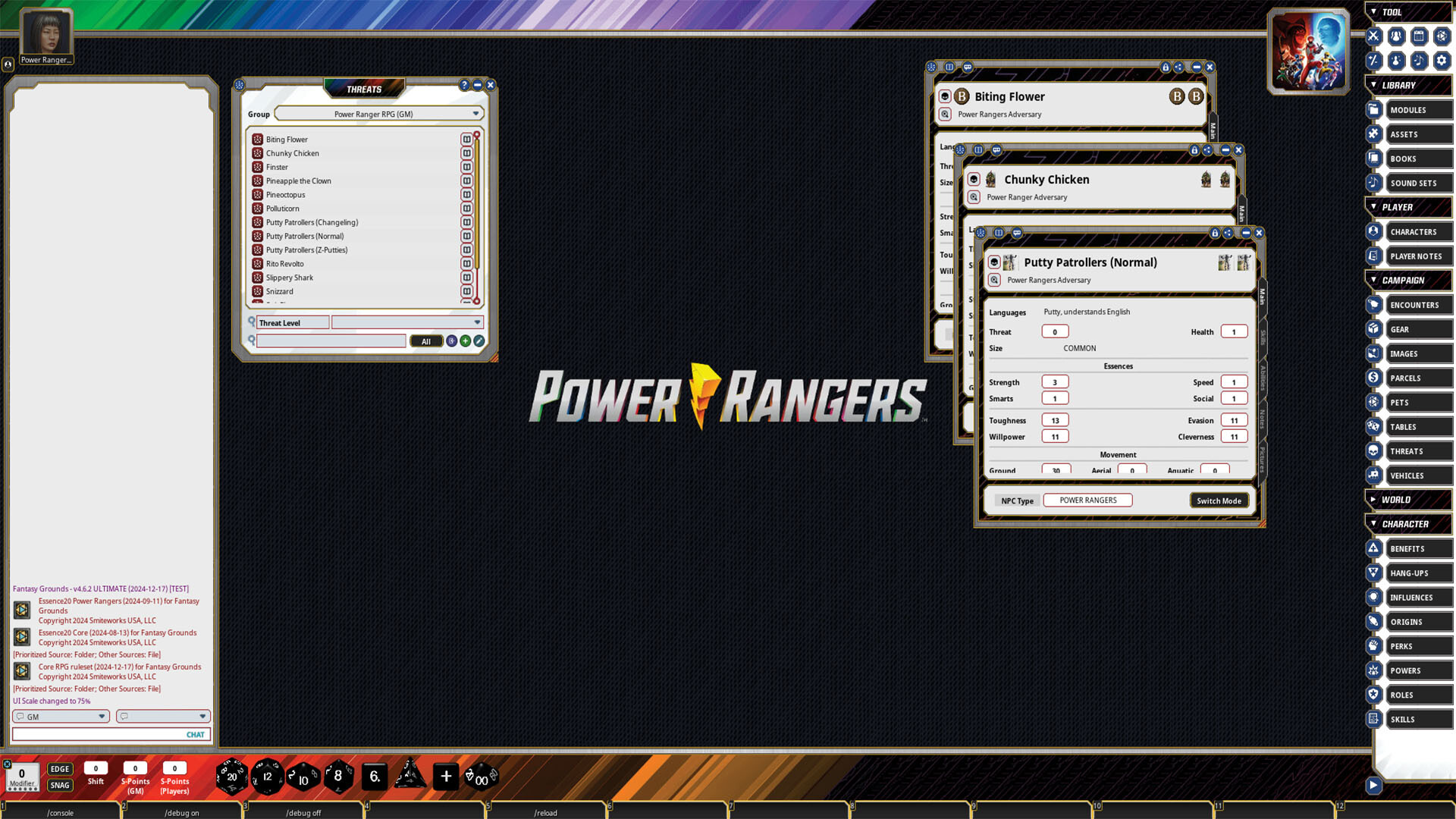1456x819 pixels.
Task: Click the d20 die icon
Action: pos(231,776)
